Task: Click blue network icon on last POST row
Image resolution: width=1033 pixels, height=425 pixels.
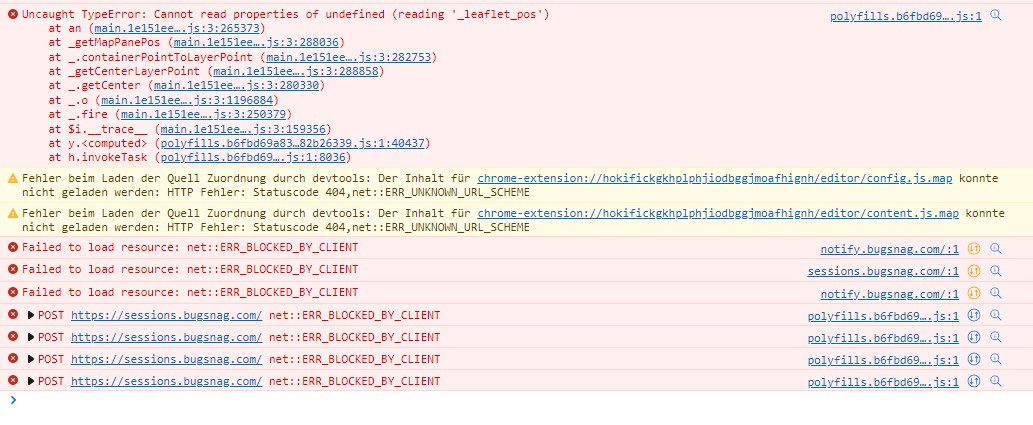Action: tap(974, 381)
